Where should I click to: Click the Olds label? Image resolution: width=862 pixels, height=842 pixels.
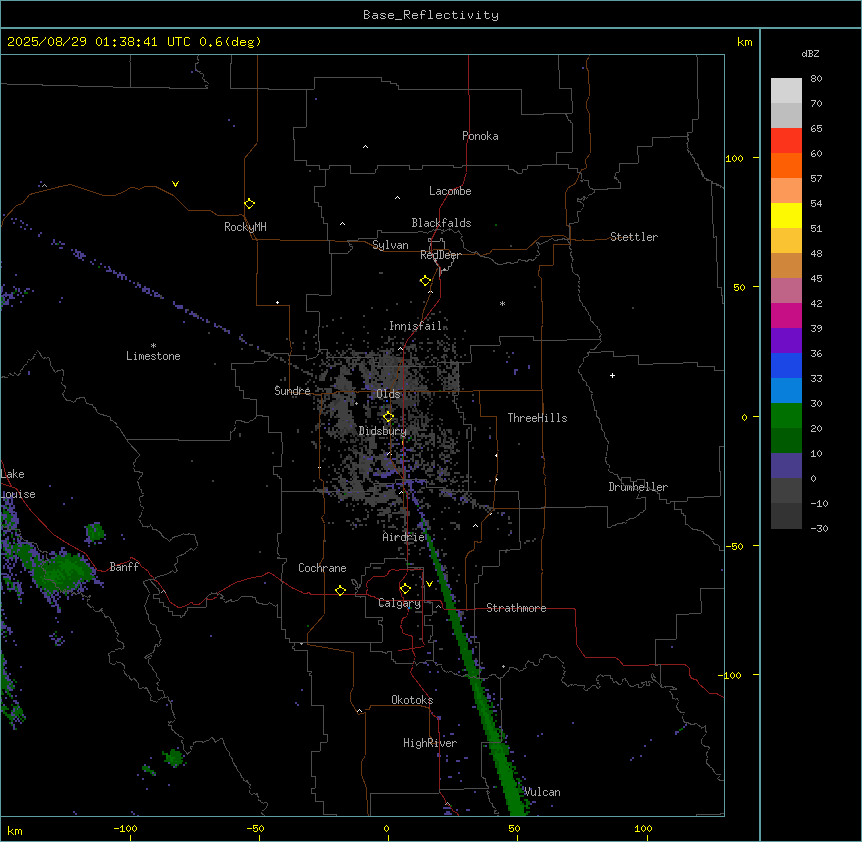pyautogui.click(x=388, y=394)
